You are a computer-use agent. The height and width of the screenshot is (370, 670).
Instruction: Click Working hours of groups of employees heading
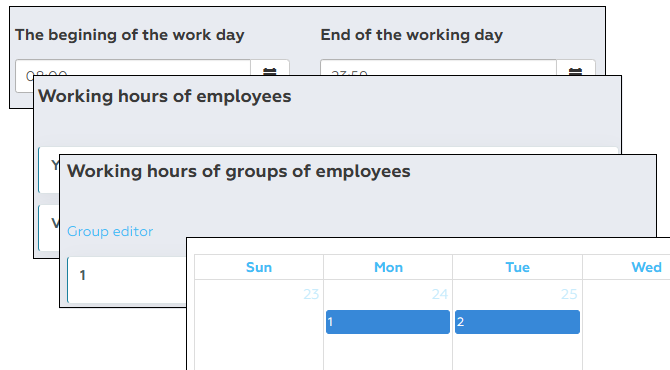click(x=238, y=171)
